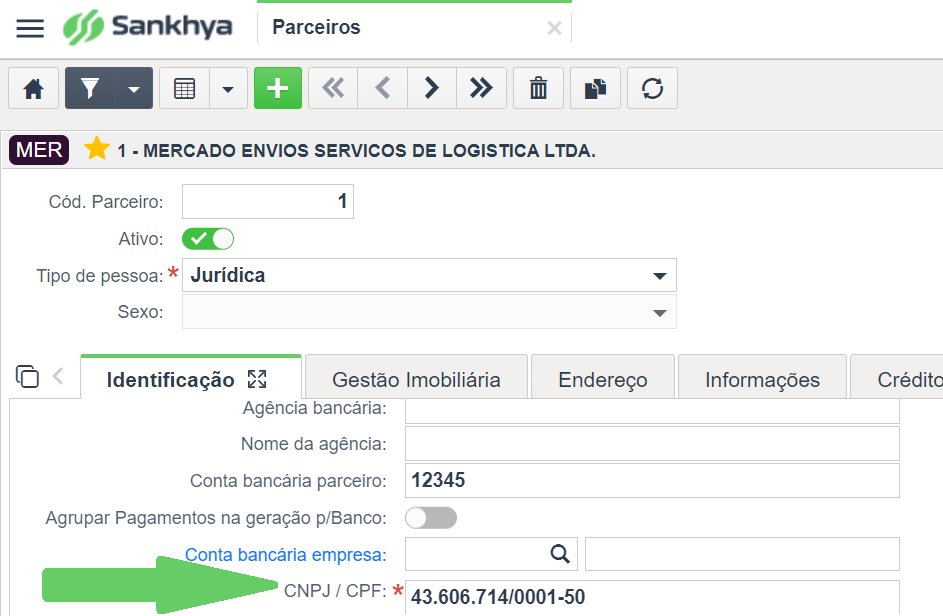Jump to the first record
Viewport: 943px width, 616px height.
click(333, 88)
